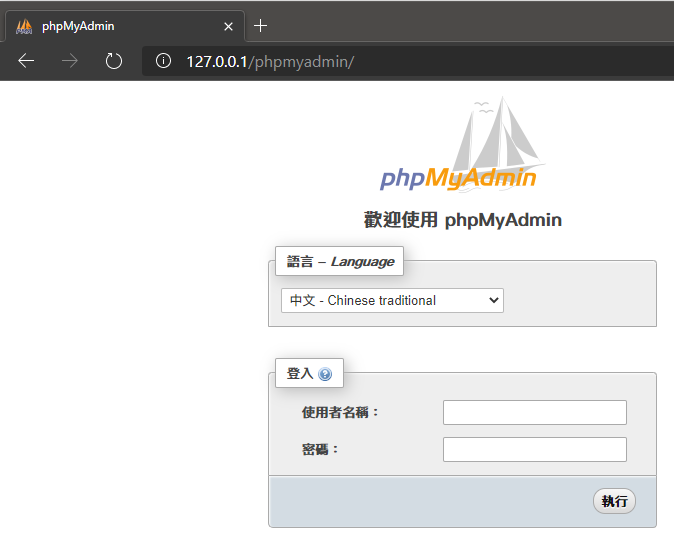This screenshot has width=674, height=545.
Task: Click the 歡迎使用 phpMyAdmin heading
Action: click(x=462, y=220)
